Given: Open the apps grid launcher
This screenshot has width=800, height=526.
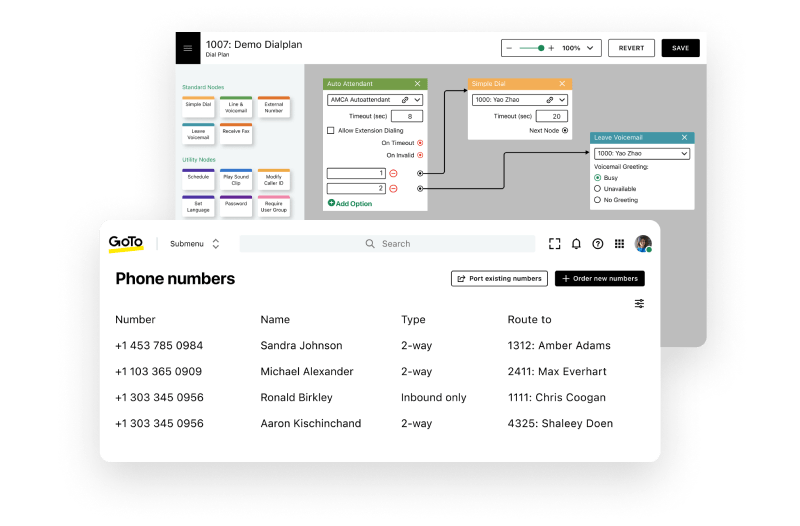Looking at the screenshot, I should click(619, 243).
